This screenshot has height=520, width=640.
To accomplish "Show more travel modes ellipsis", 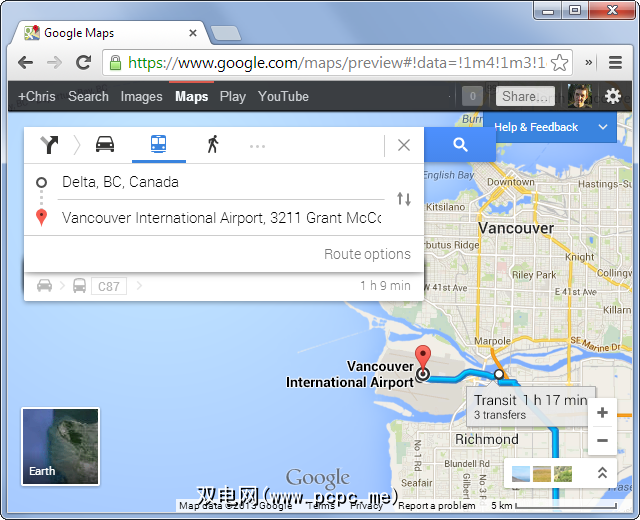I will click(257, 146).
